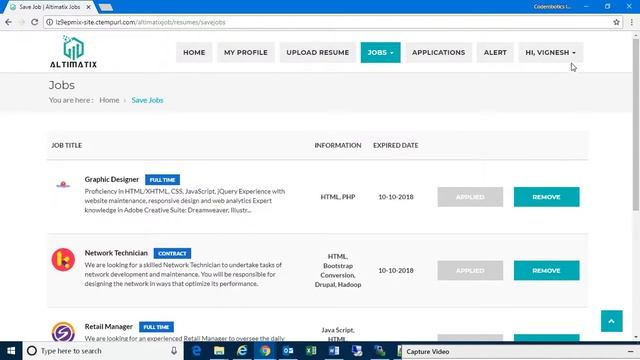Click the EXPIRED DATE column header
The width and height of the screenshot is (640, 360).
click(x=396, y=145)
